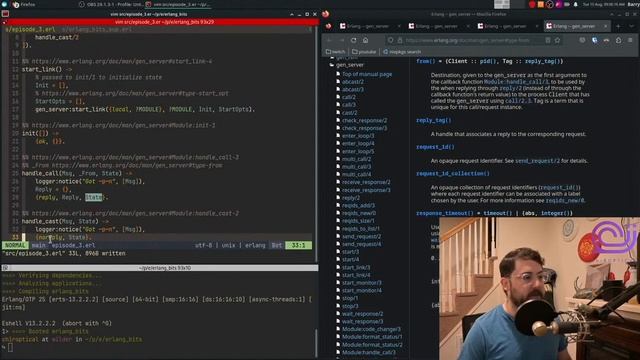
Task: Switch to Firefox in the top panel taskbar
Action: (24, 4)
